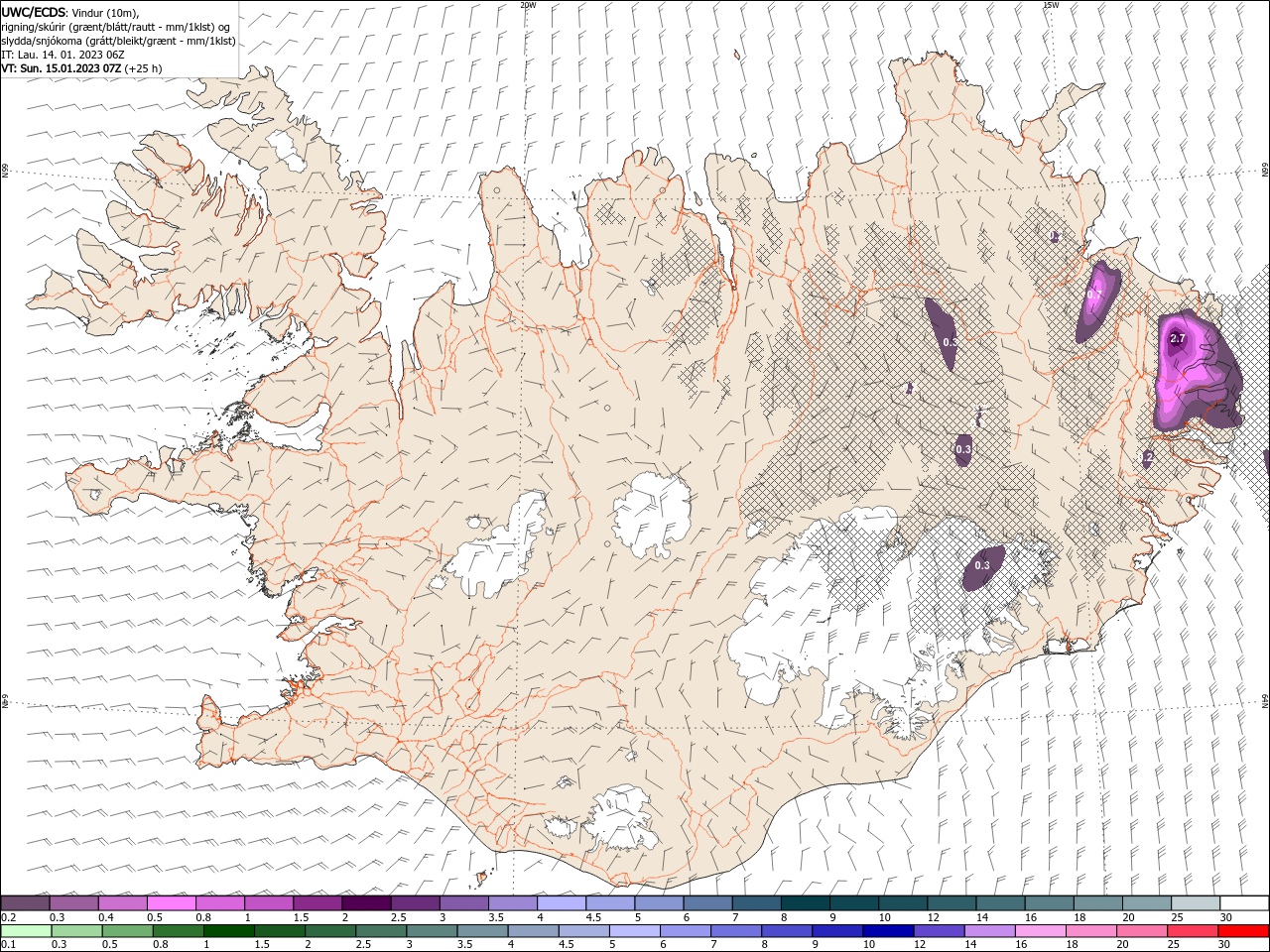
Task: Select dark teal snow swatch between 8 and 9
Action: [805, 903]
